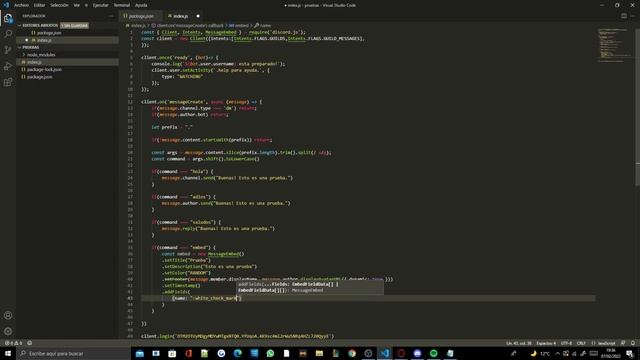Open Microsoft Edge from taskbar
This screenshot has height=360, width=640.
(238, 353)
